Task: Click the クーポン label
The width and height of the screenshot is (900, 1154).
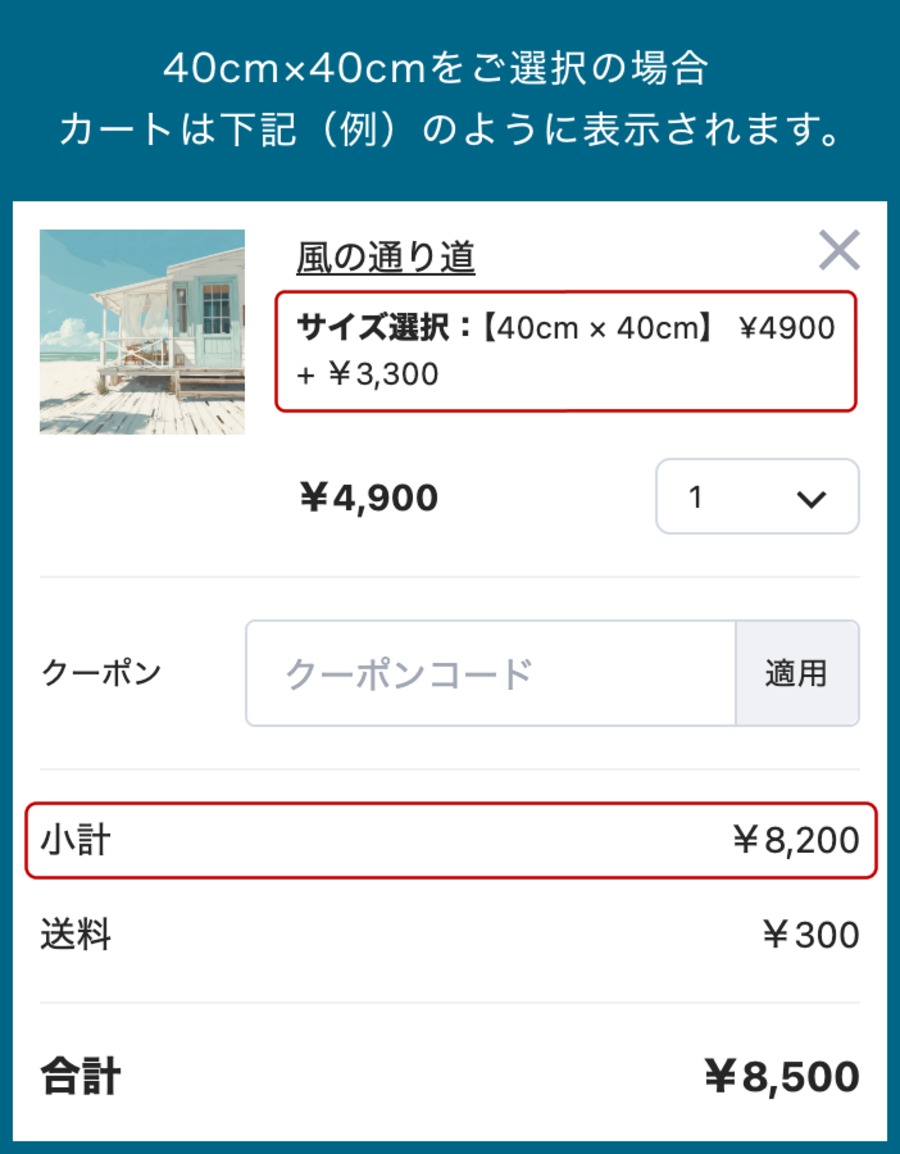Action: [101, 673]
